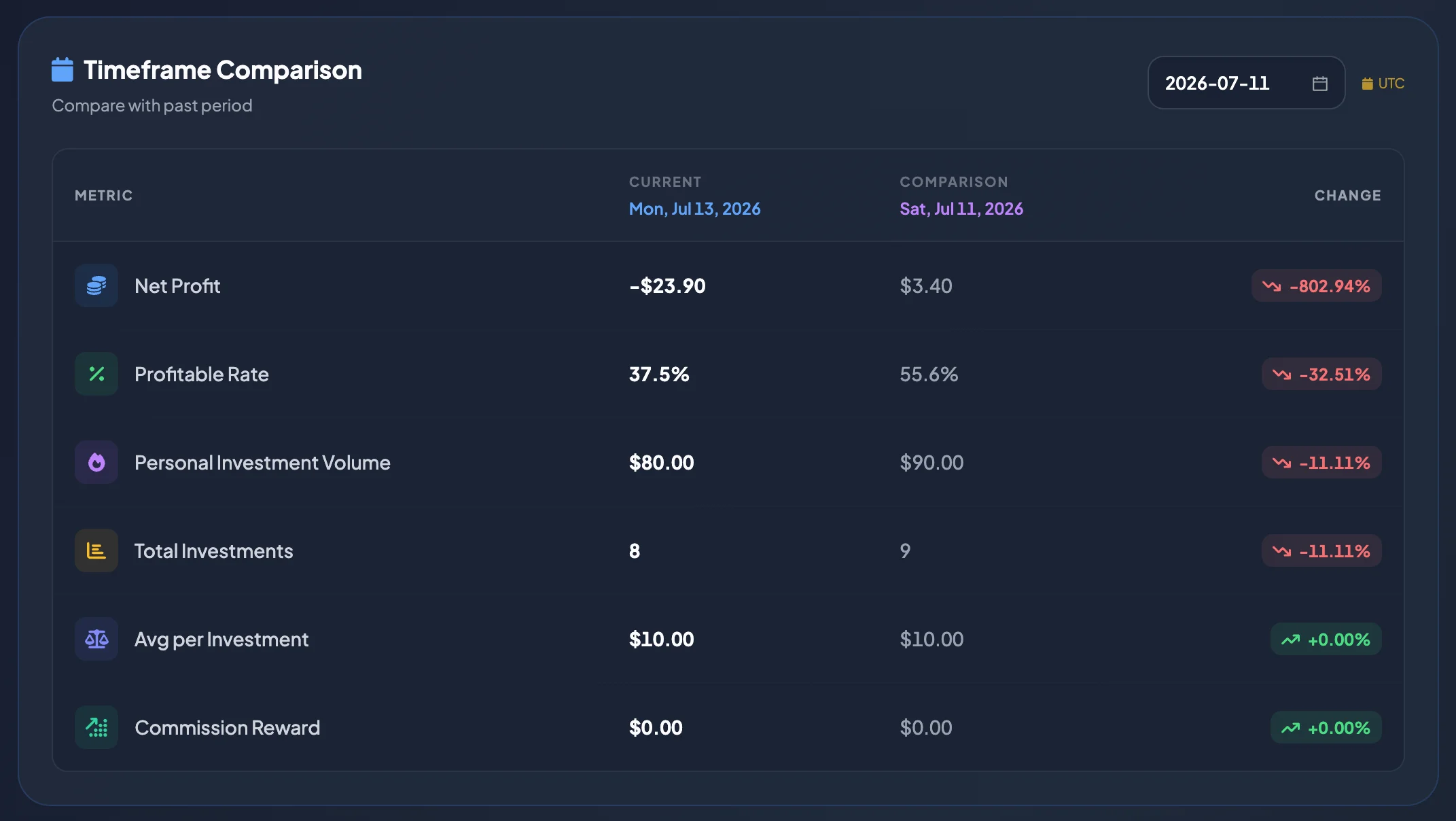Click the Net Profit coins icon

[96, 285]
